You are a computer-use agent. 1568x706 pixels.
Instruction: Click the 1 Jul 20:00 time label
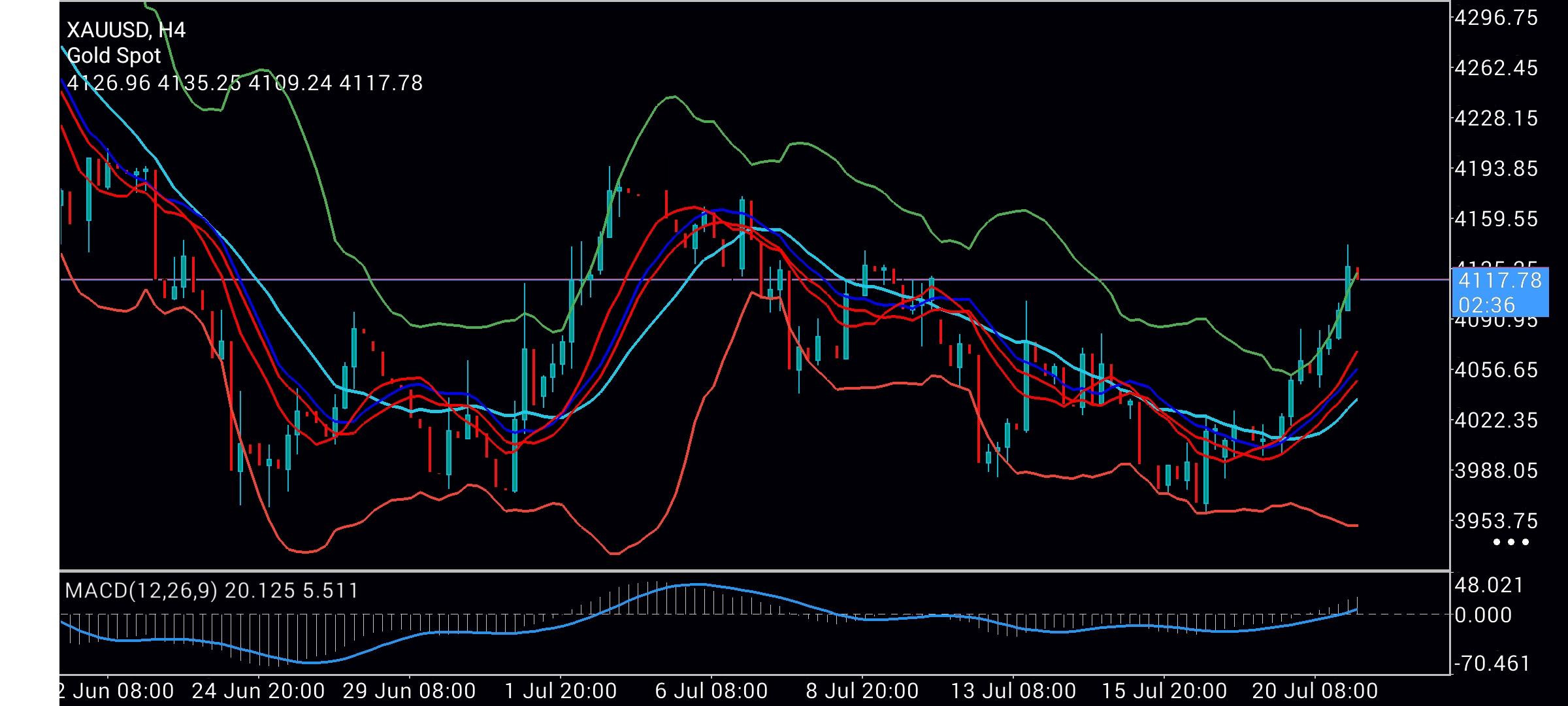561,691
